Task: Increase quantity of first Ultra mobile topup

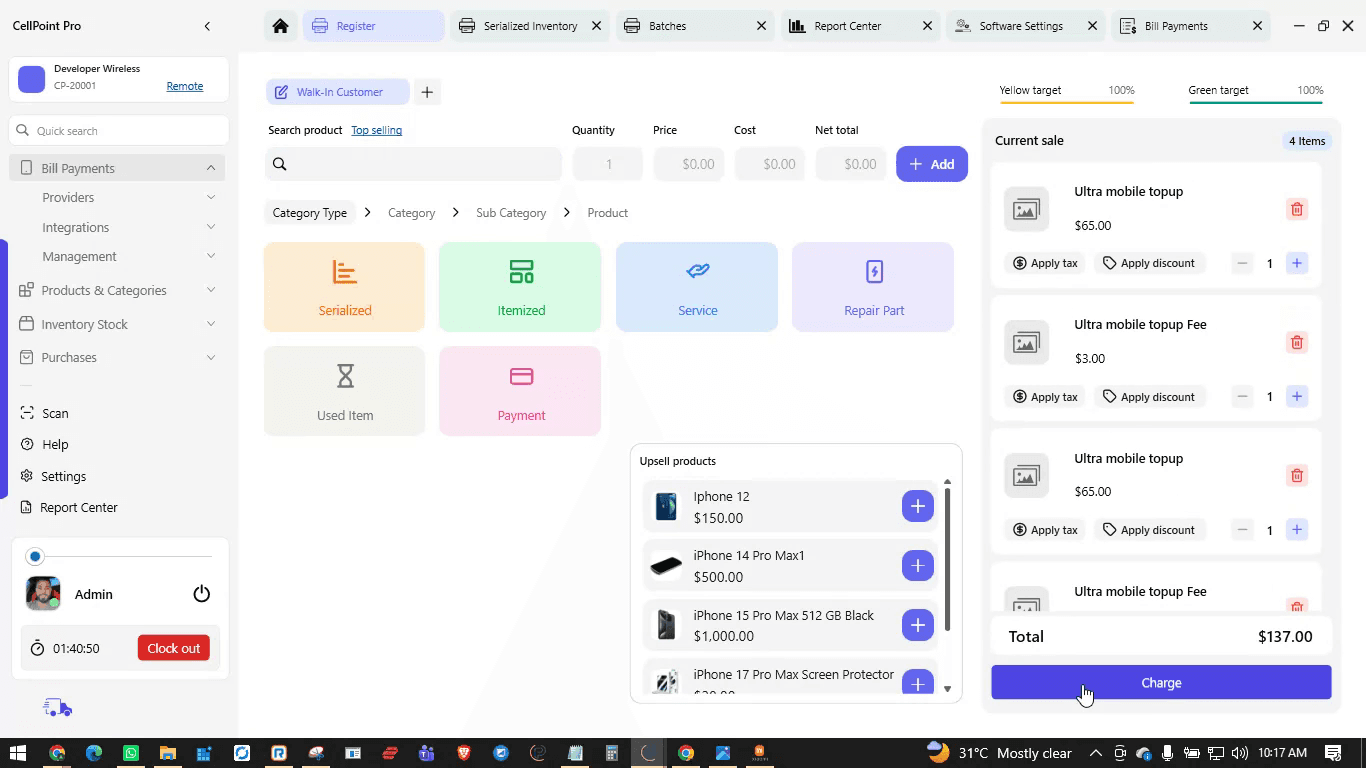Action: click(1297, 263)
